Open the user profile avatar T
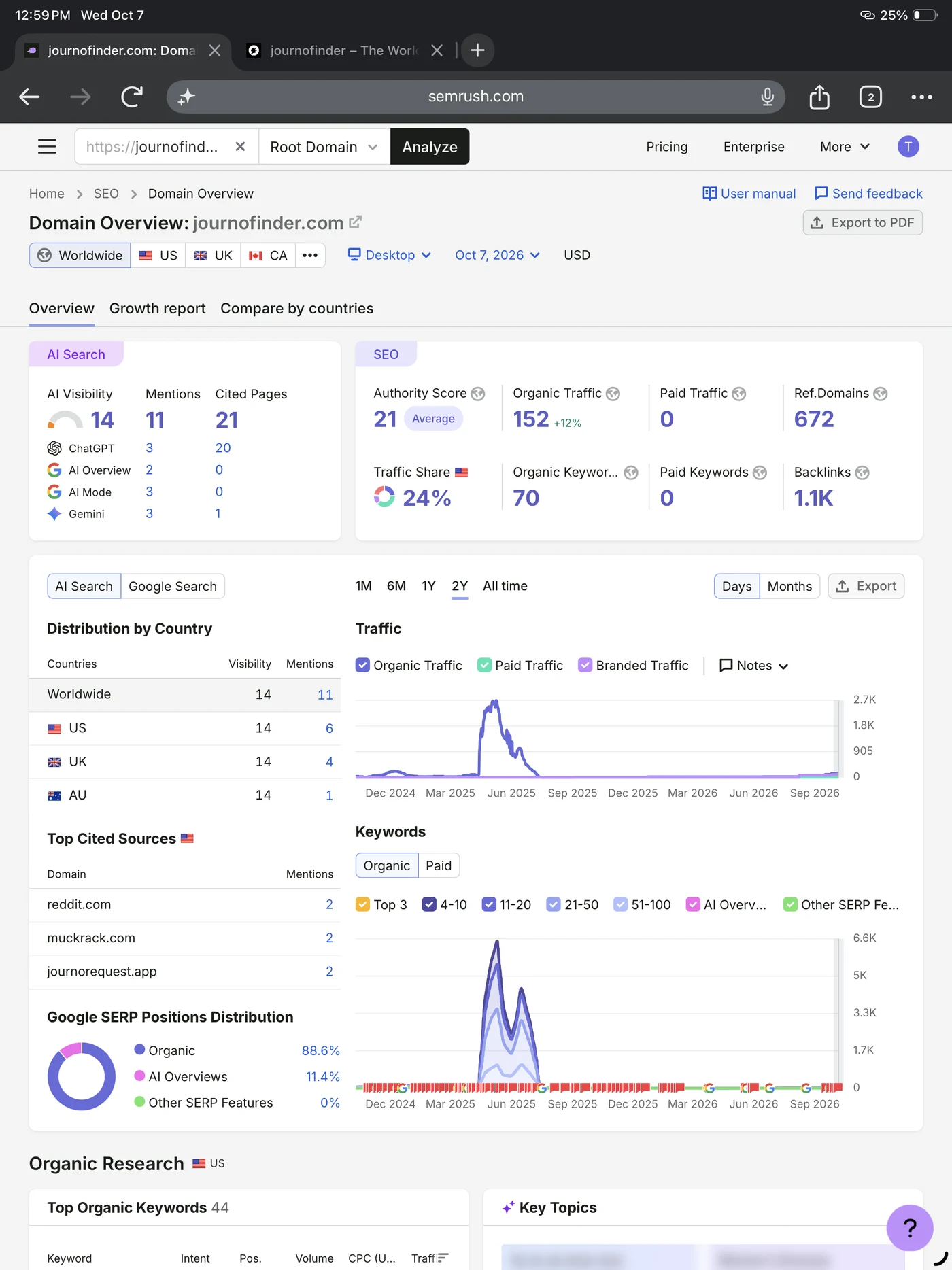 (908, 147)
